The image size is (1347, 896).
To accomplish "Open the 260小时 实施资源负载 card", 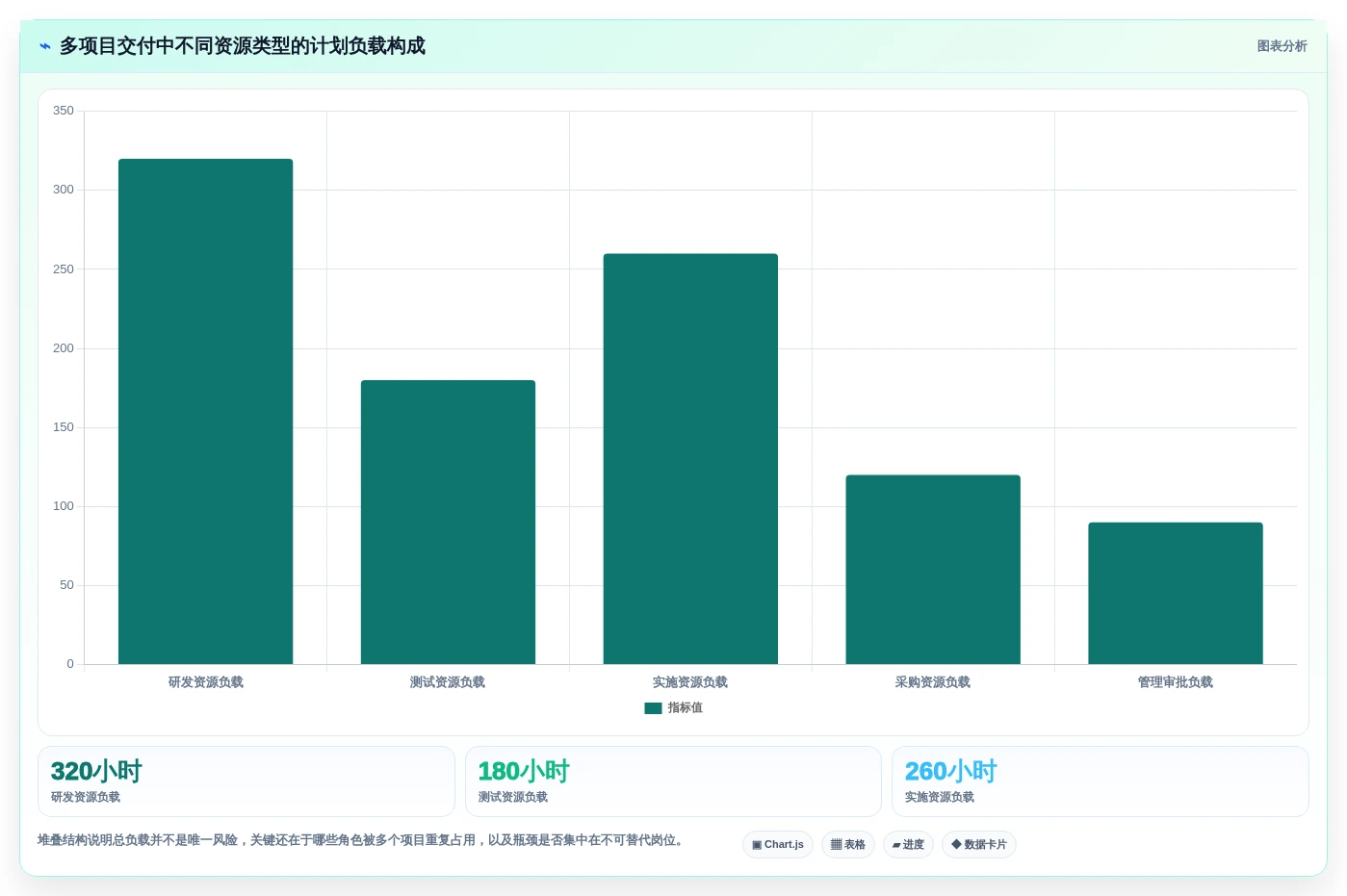I will 1101,781.
